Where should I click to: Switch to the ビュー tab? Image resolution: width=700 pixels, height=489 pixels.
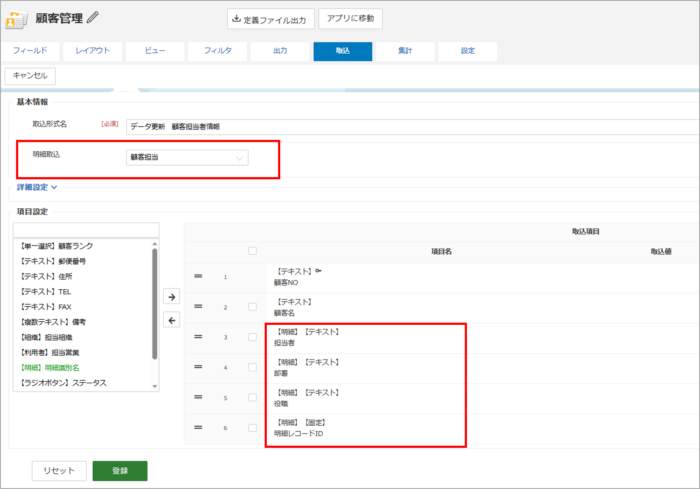click(155, 51)
